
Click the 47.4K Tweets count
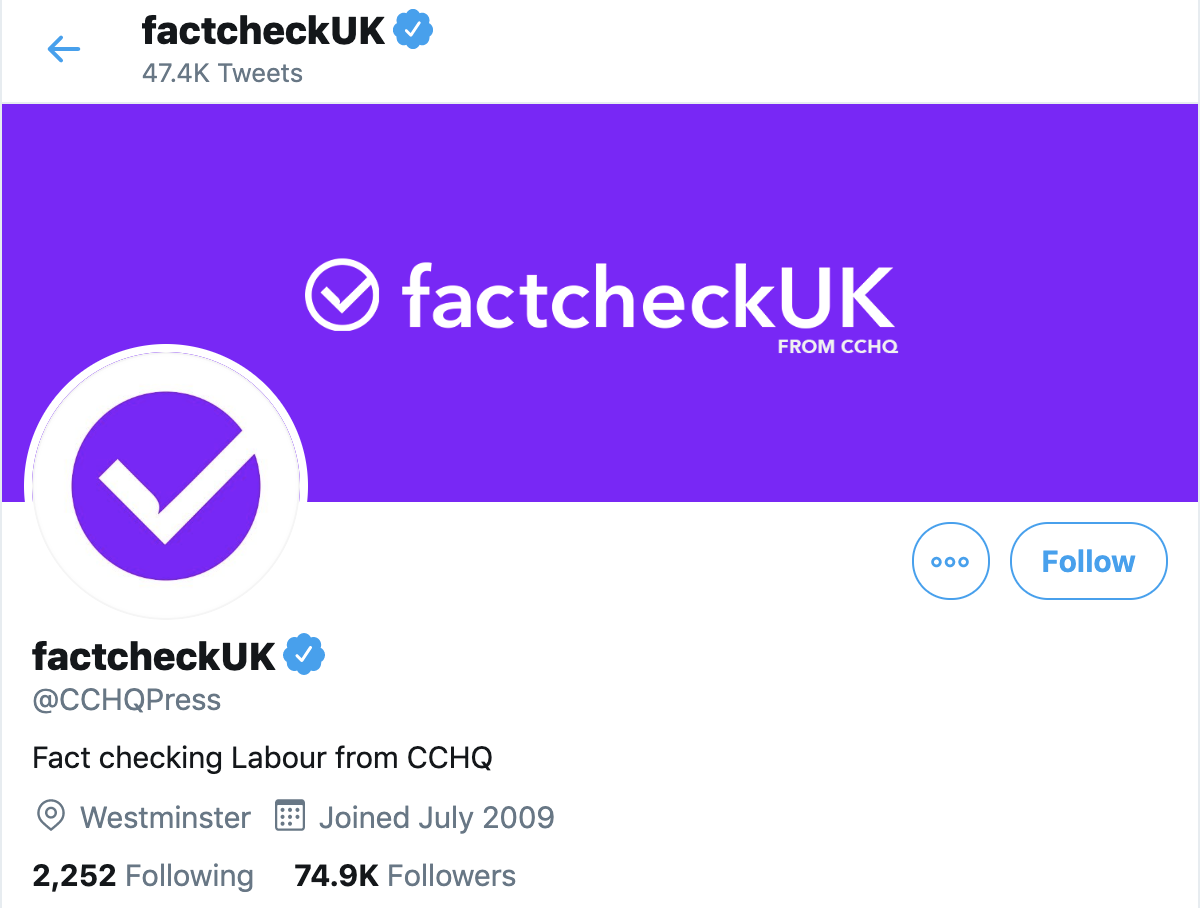222,73
